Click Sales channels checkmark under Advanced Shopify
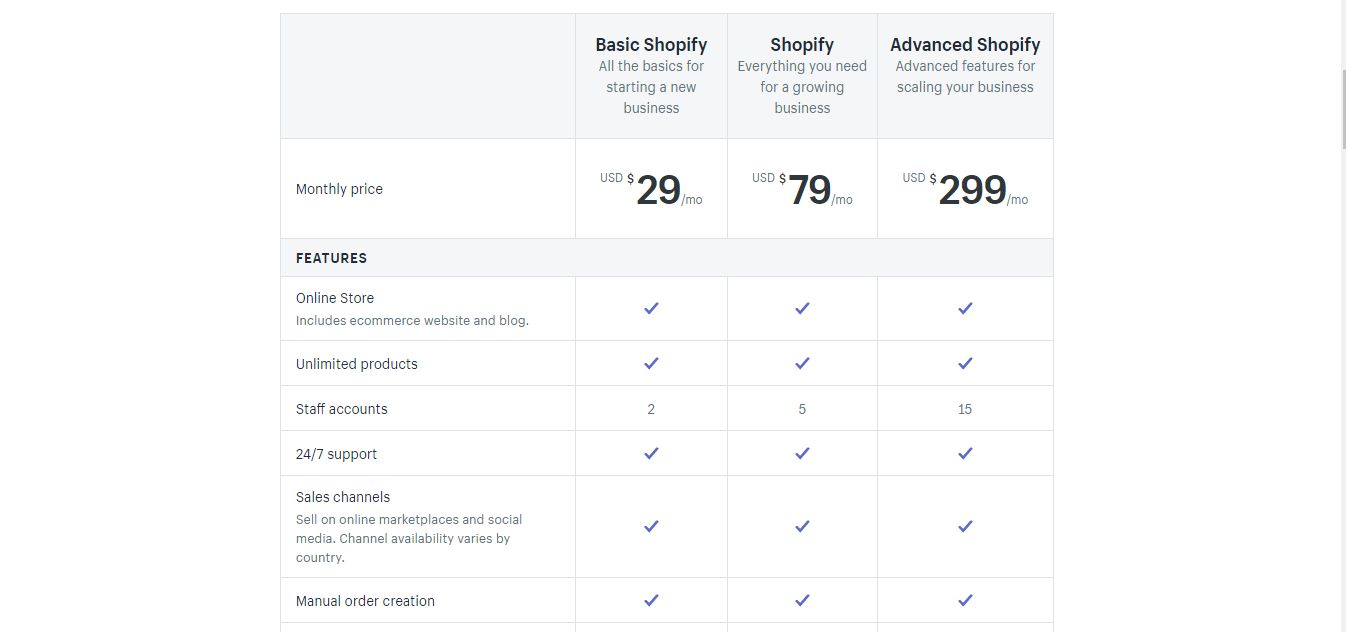The image size is (1346, 632). (x=965, y=526)
